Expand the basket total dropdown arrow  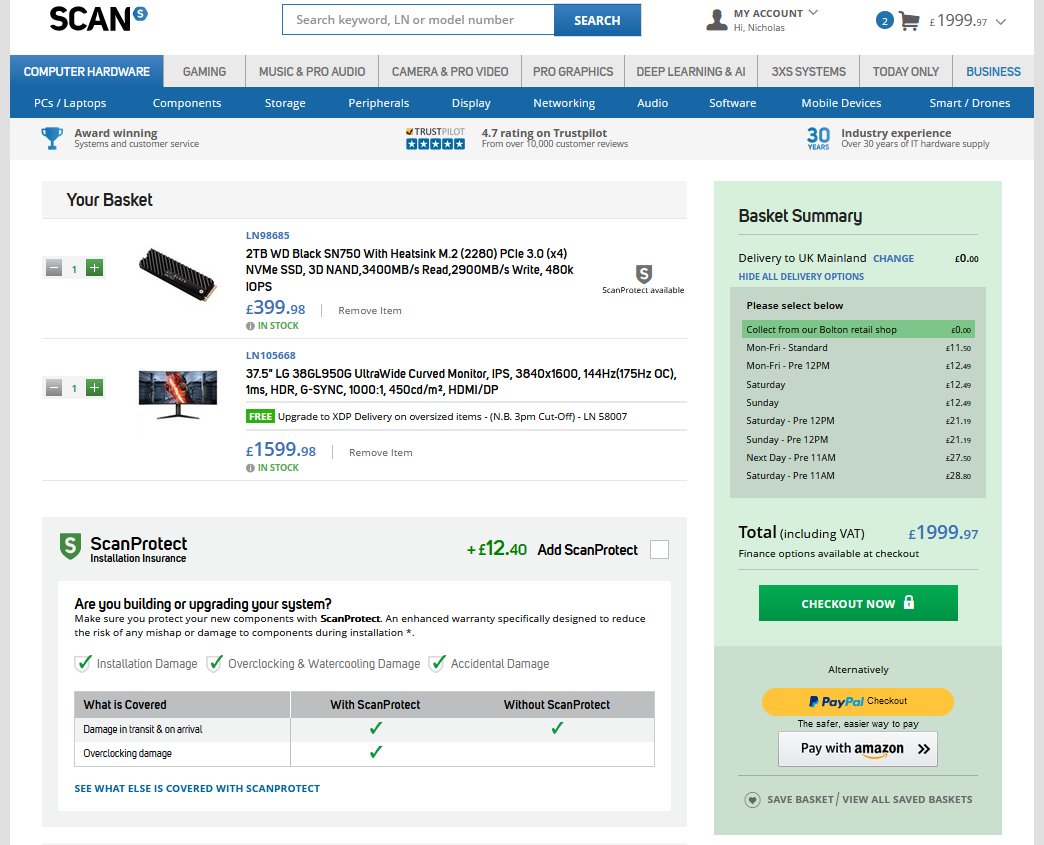[x=1000, y=22]
